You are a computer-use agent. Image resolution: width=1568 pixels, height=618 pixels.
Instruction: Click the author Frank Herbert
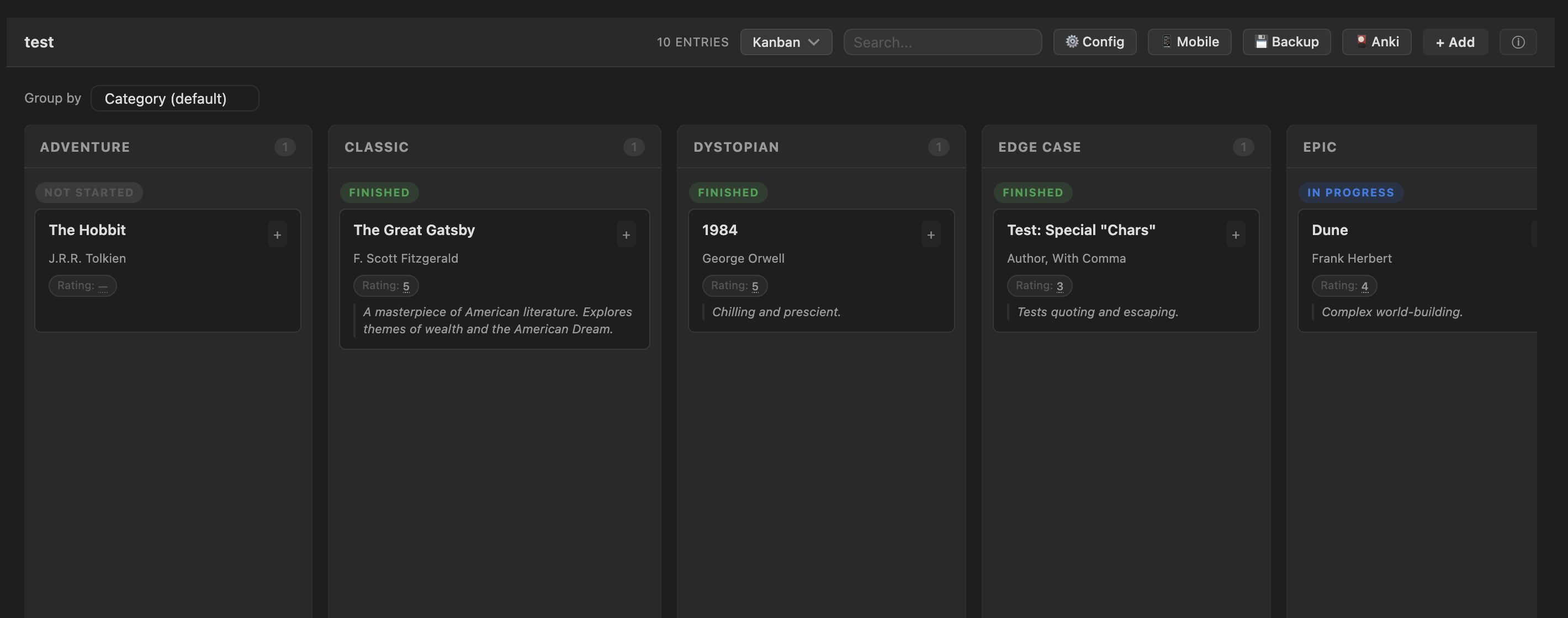coord(1352,259)
